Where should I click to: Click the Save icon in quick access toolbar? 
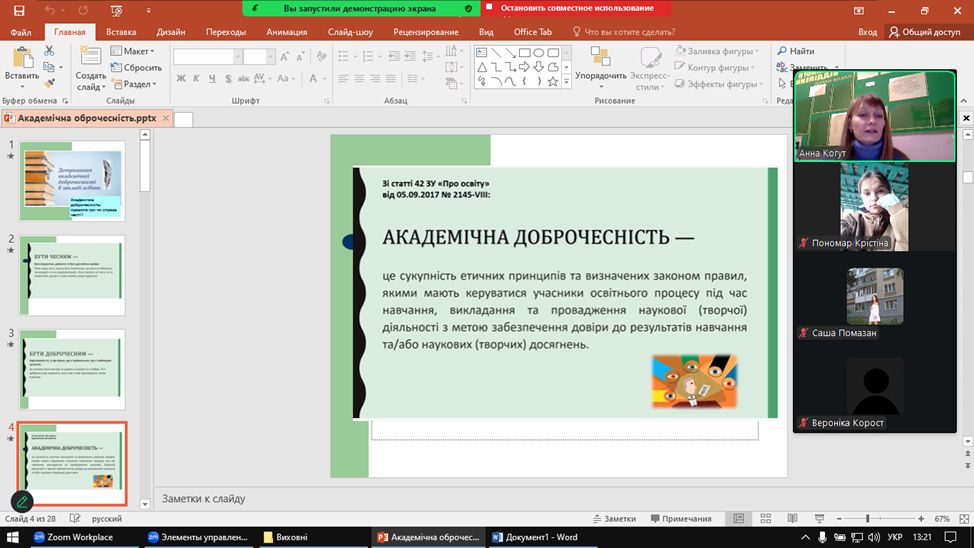coord(19,10)
